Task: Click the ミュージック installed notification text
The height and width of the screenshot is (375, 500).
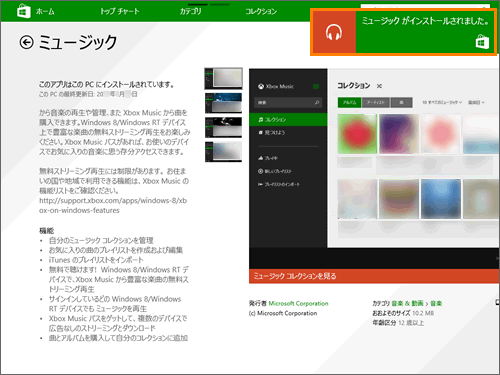Action: tap(425, 21)
